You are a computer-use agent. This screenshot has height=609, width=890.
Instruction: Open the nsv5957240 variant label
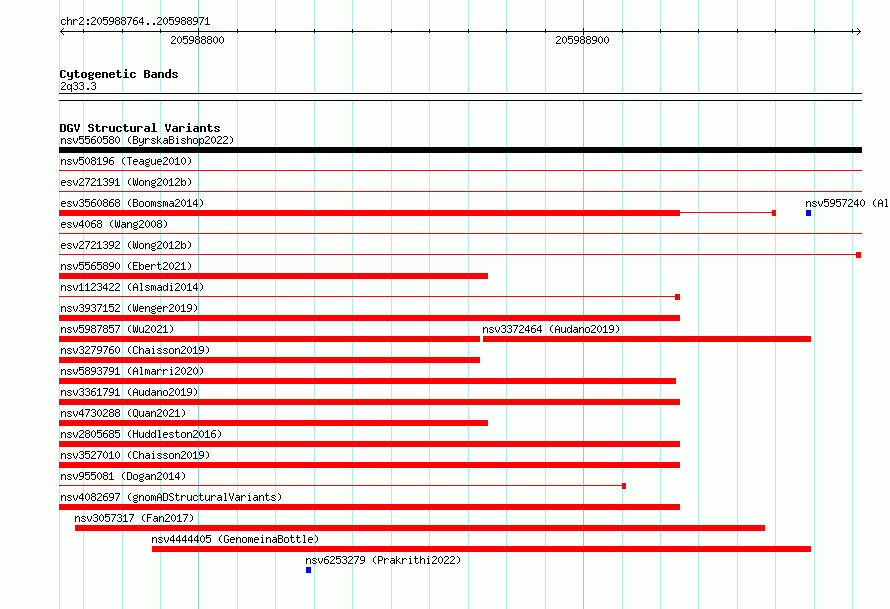[x=847, y=203]
